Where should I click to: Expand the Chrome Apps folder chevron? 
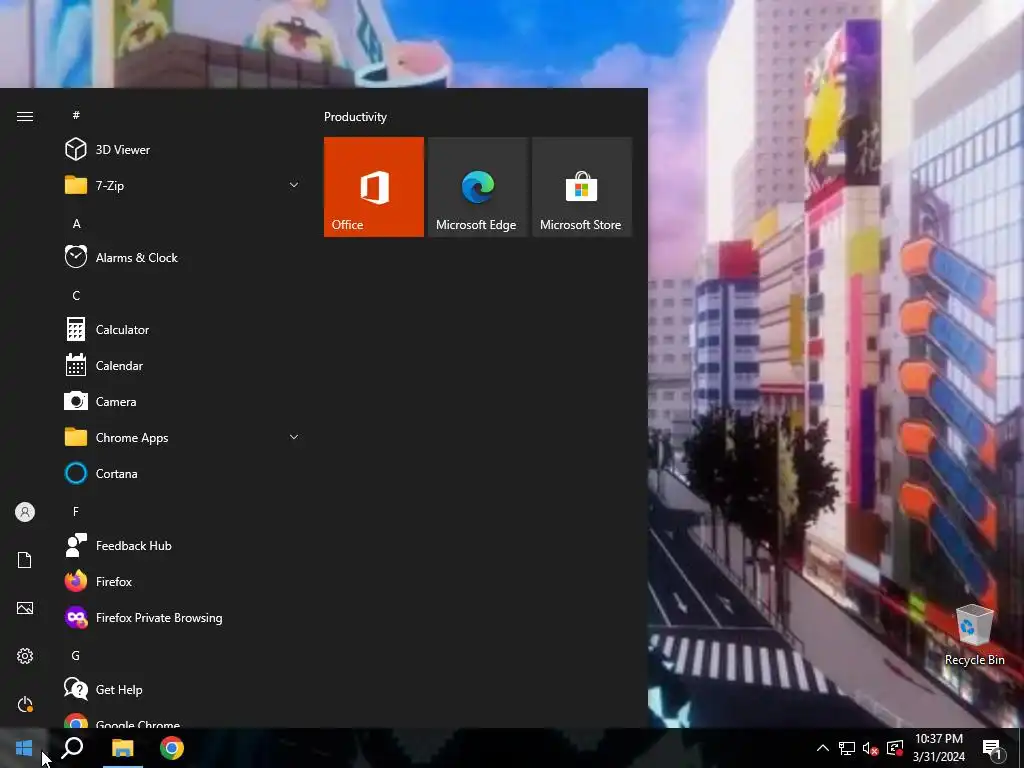(294, 437)
